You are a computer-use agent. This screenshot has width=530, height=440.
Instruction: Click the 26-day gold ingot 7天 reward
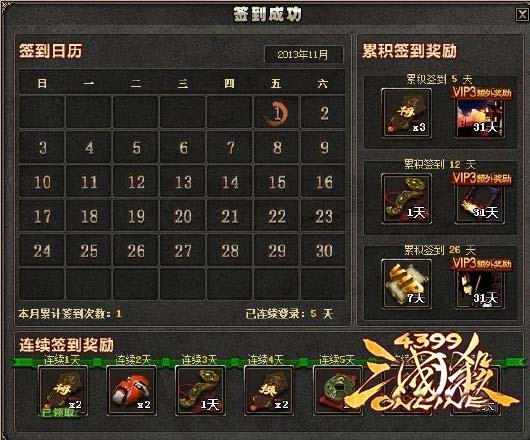pyautogui.click(x=406, y=284)
